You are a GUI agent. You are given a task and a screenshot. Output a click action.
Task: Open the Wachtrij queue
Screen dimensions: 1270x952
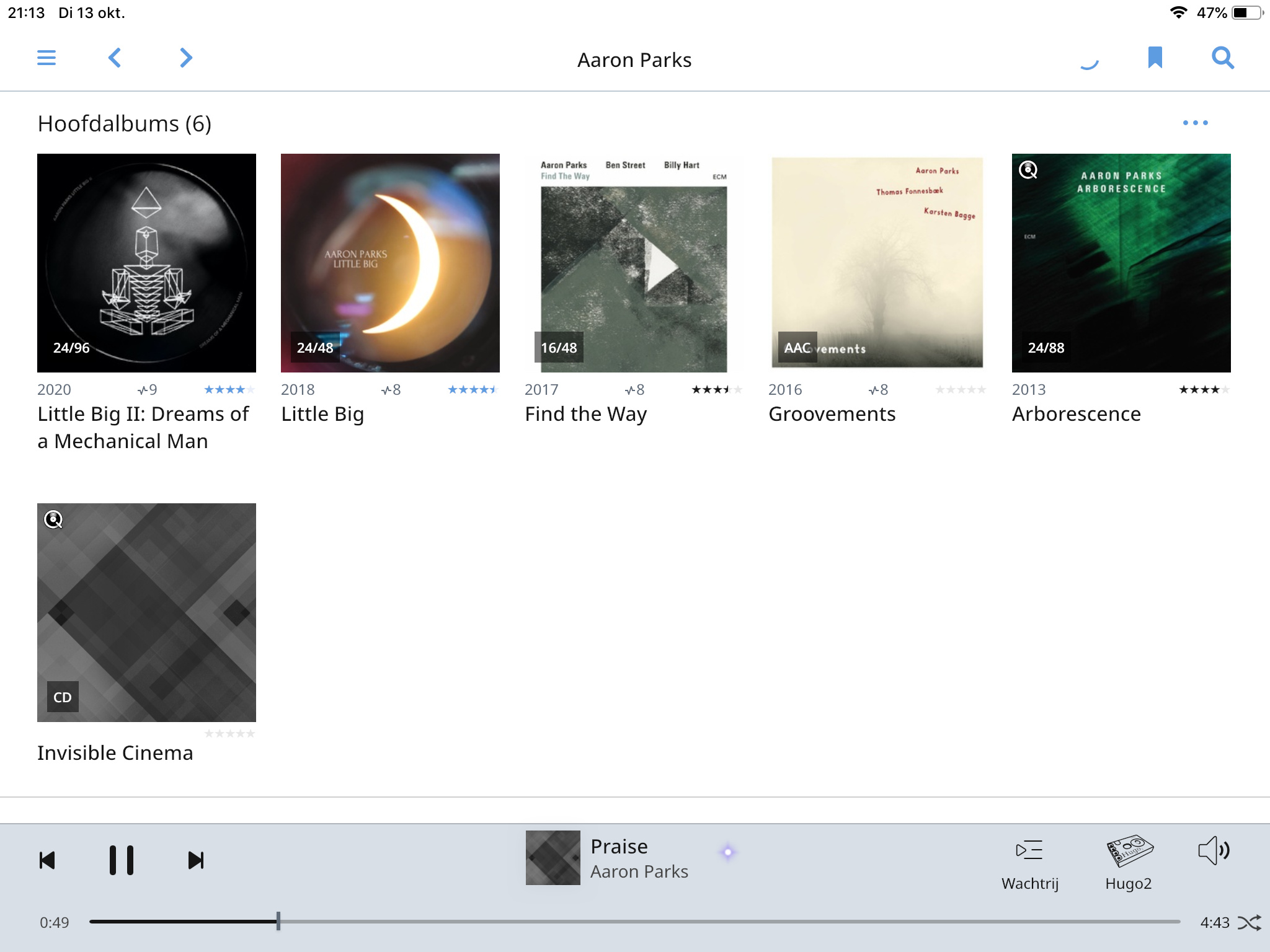(1029, 865)
